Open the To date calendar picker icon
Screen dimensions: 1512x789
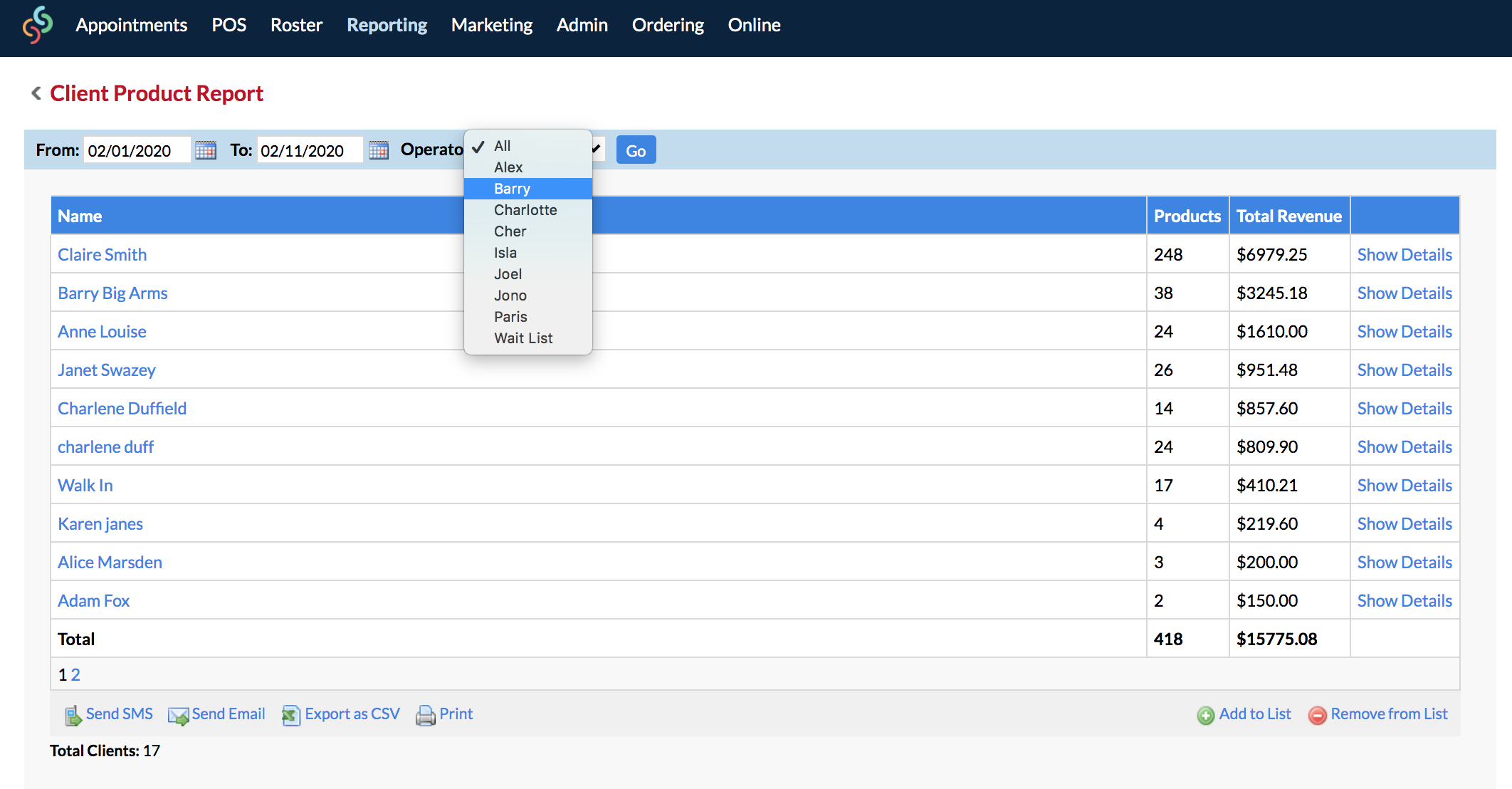(x=379, y=150)
